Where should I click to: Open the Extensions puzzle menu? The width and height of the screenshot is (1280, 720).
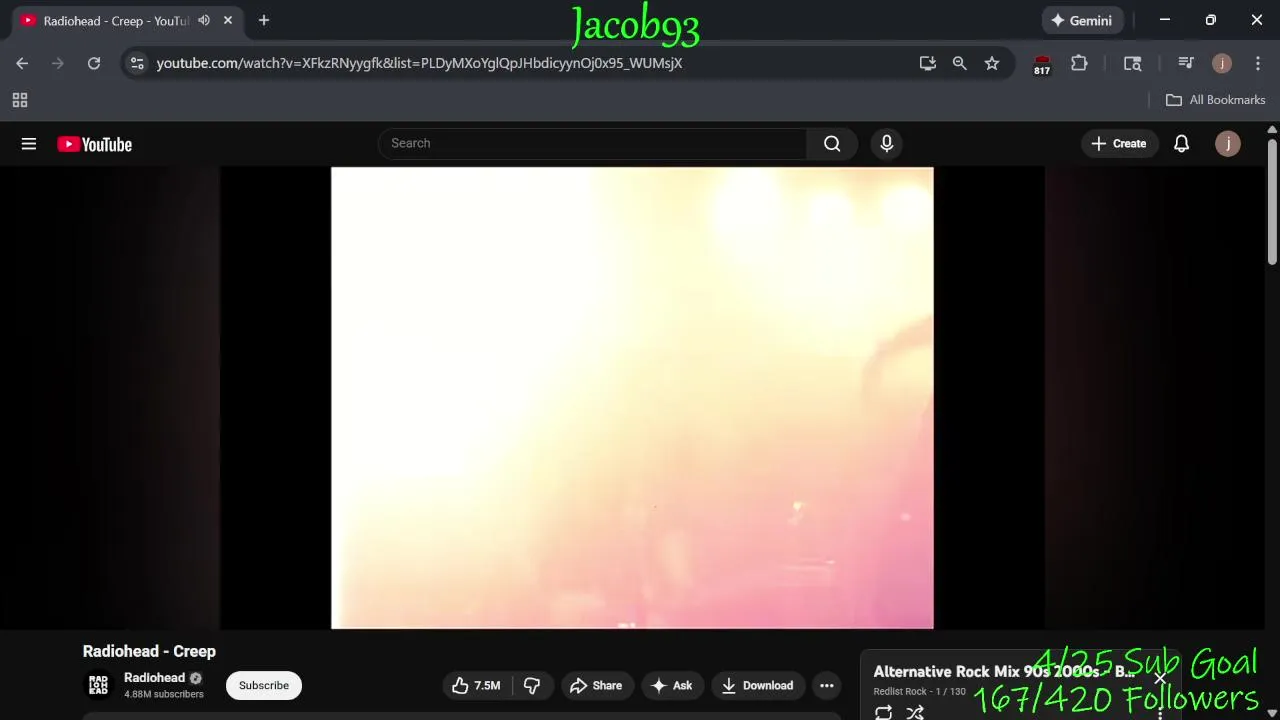coord(1079,63)
